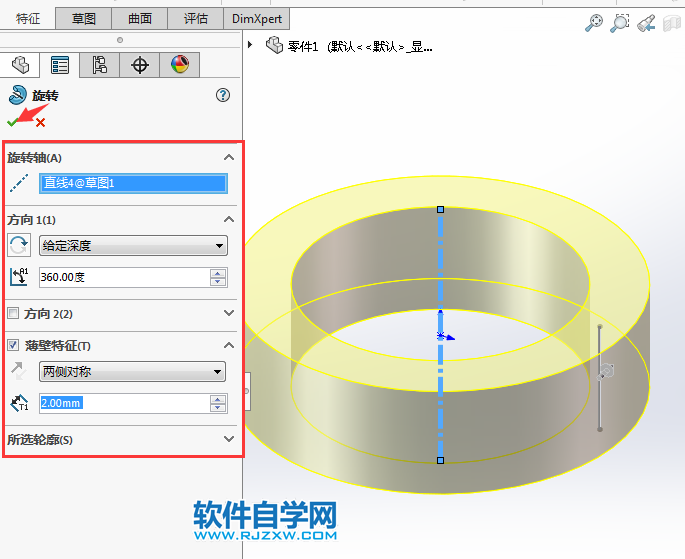The image size is (685, 559).
Task: Cancel revolve with the red X
Action: tap(40, 123)
